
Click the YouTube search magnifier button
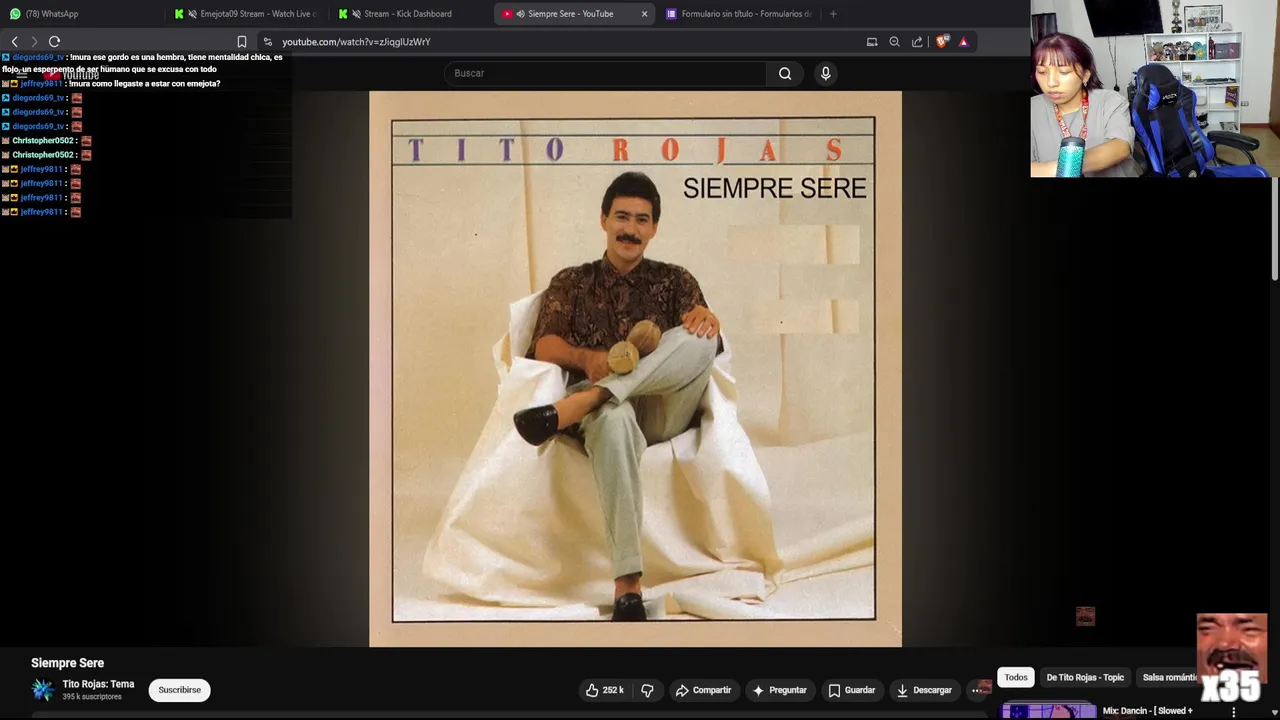(785, 73)
